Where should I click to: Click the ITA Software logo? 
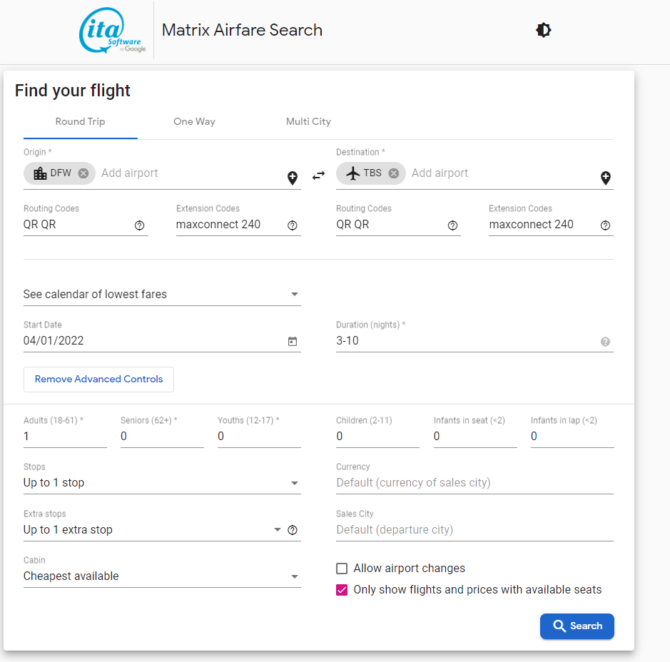pyautogui.click(x=112, y=30)
